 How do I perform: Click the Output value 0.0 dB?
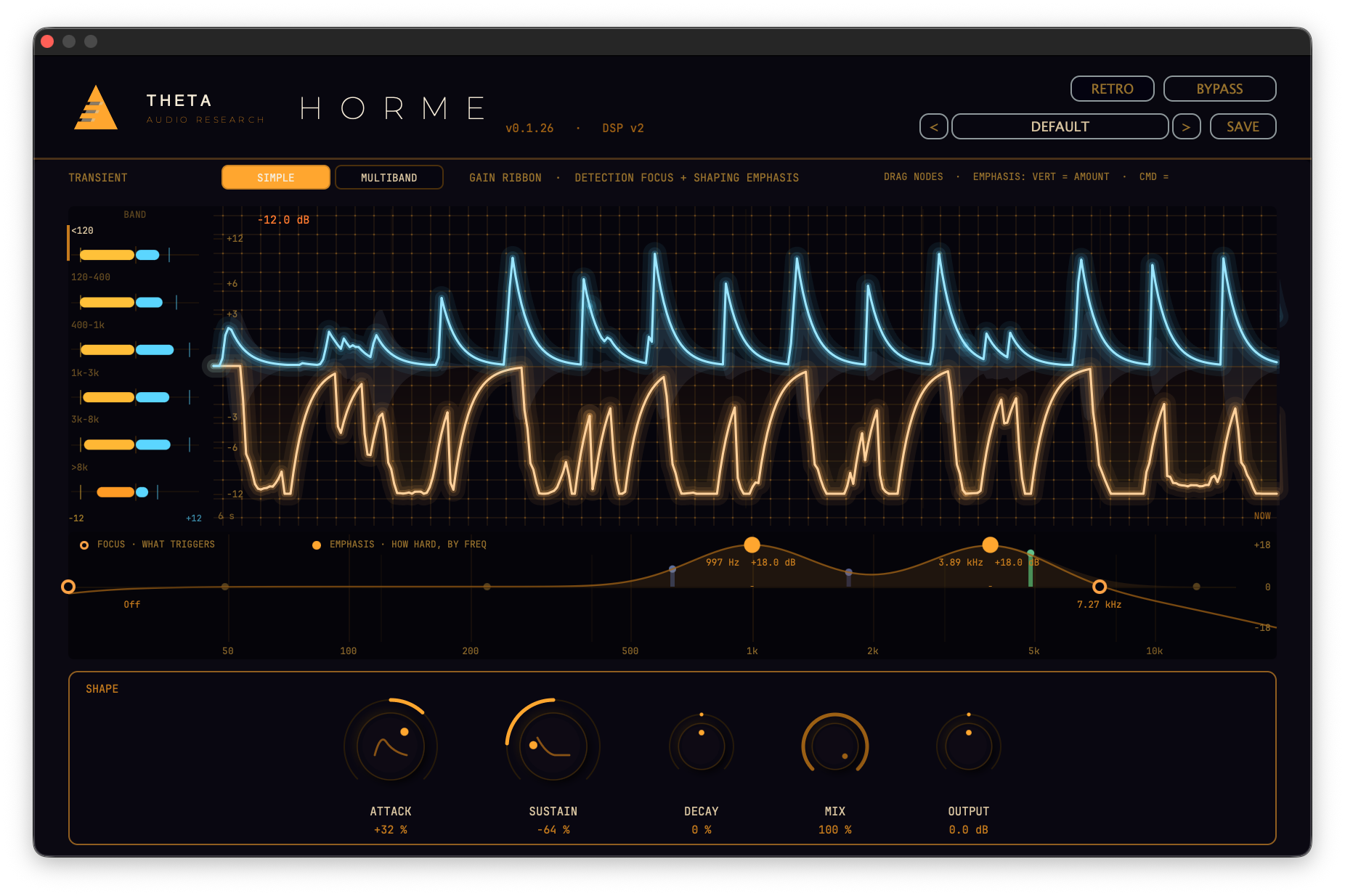(969, 830)
